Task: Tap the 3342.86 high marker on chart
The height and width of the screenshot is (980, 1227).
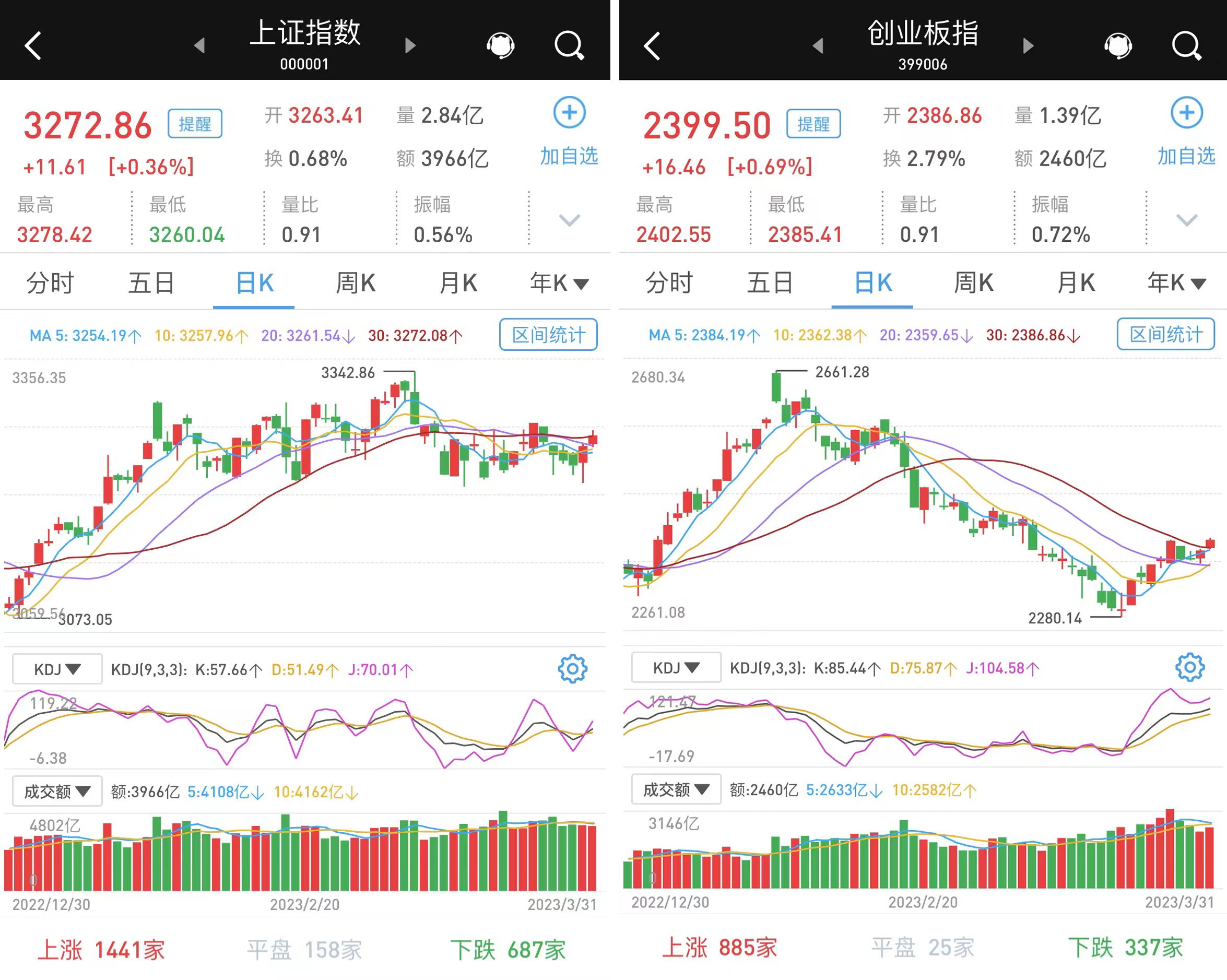Action: [x=348, y=373]
